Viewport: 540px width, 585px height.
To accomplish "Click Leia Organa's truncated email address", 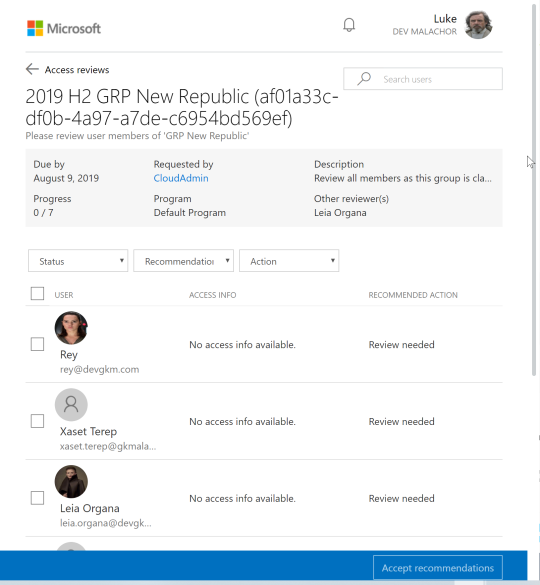I will [x=106, y=523].
